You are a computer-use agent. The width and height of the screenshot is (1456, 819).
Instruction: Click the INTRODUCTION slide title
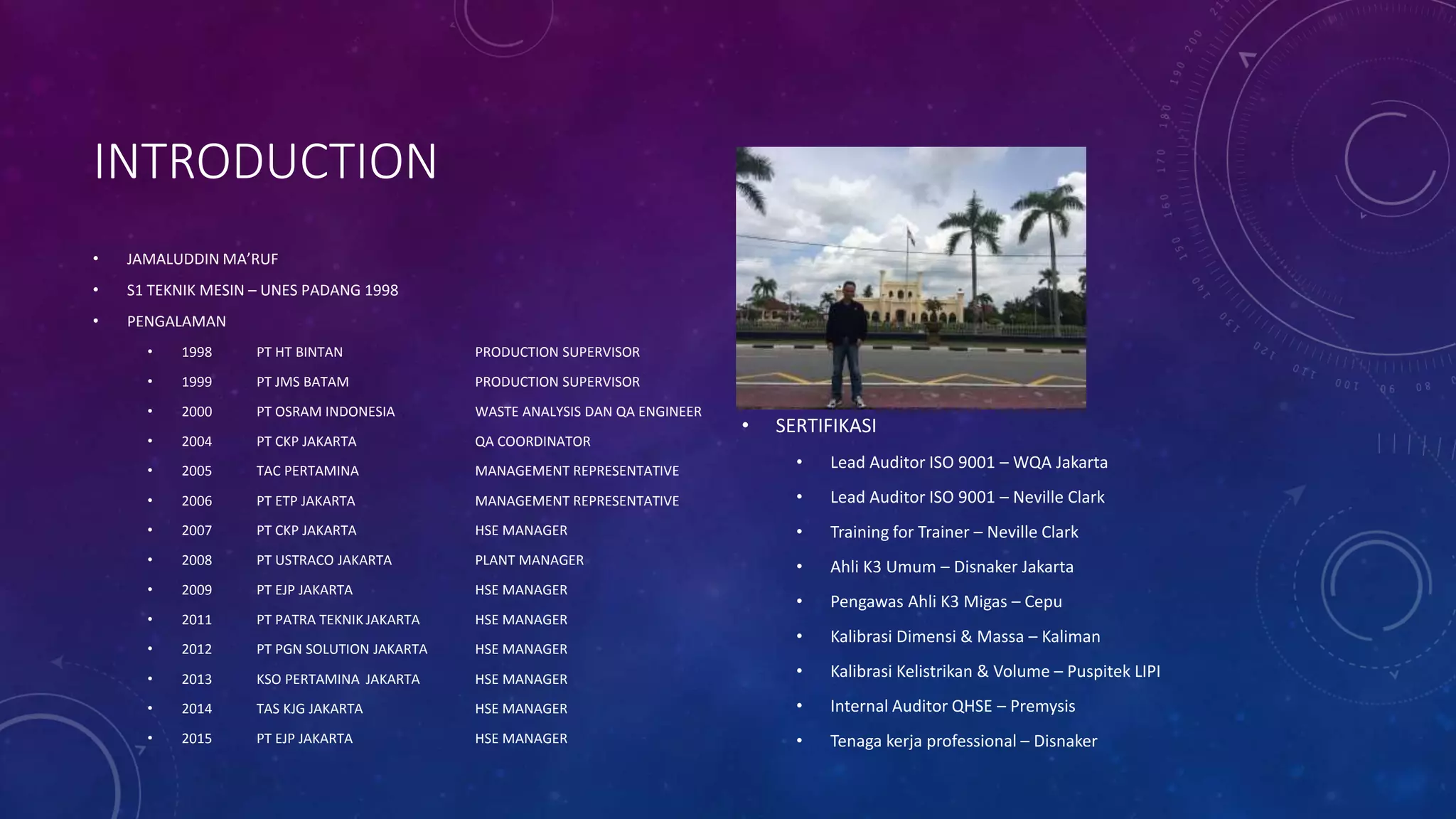[265, 161]
